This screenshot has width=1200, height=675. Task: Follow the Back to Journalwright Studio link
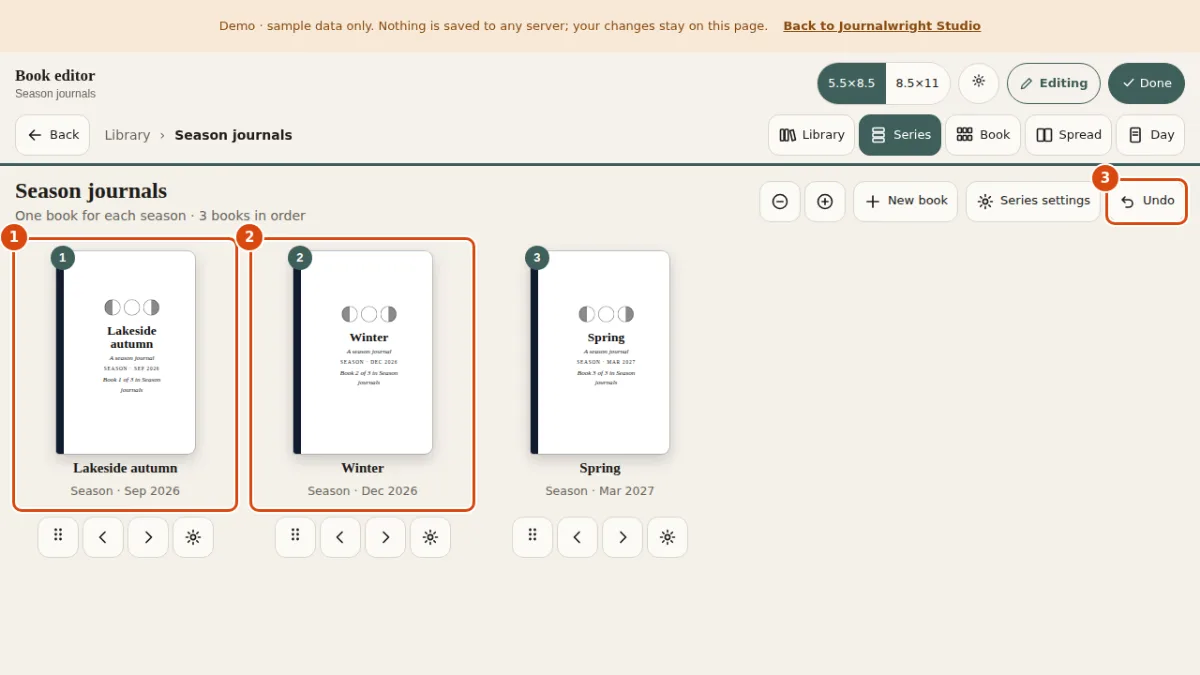click(882, 26)
